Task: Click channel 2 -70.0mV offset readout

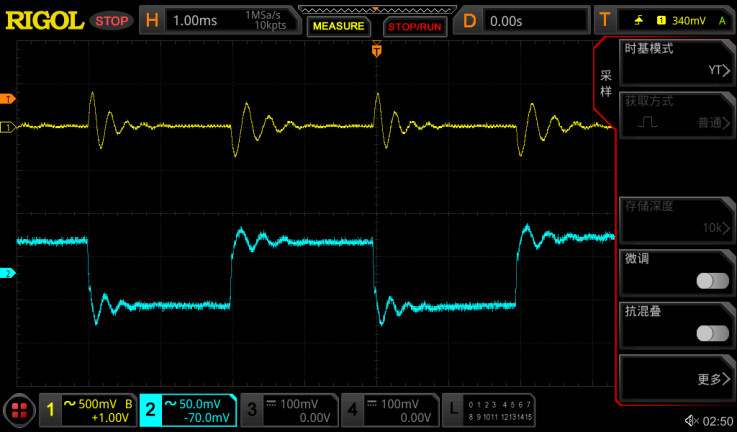Action: tap(207, 417)
